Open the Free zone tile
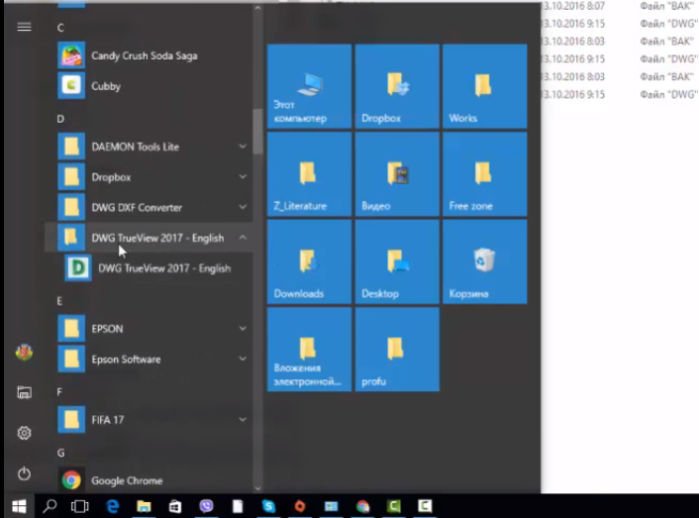Screen dimensions: 699x518 point(485,174)
